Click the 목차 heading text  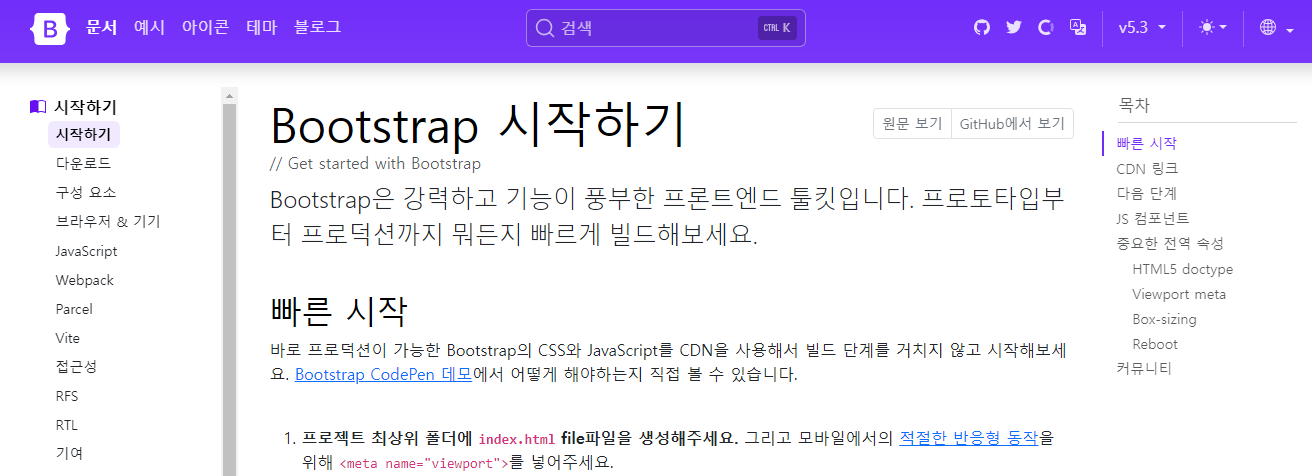1134,104
